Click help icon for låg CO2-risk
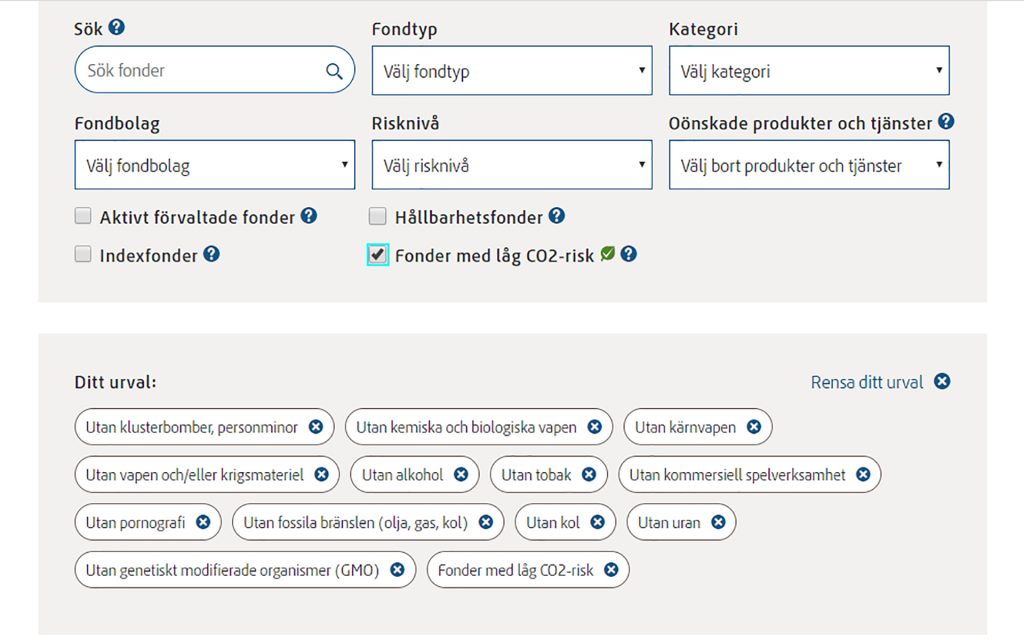The image size is (1024, 640). click(x=628, y=254)
